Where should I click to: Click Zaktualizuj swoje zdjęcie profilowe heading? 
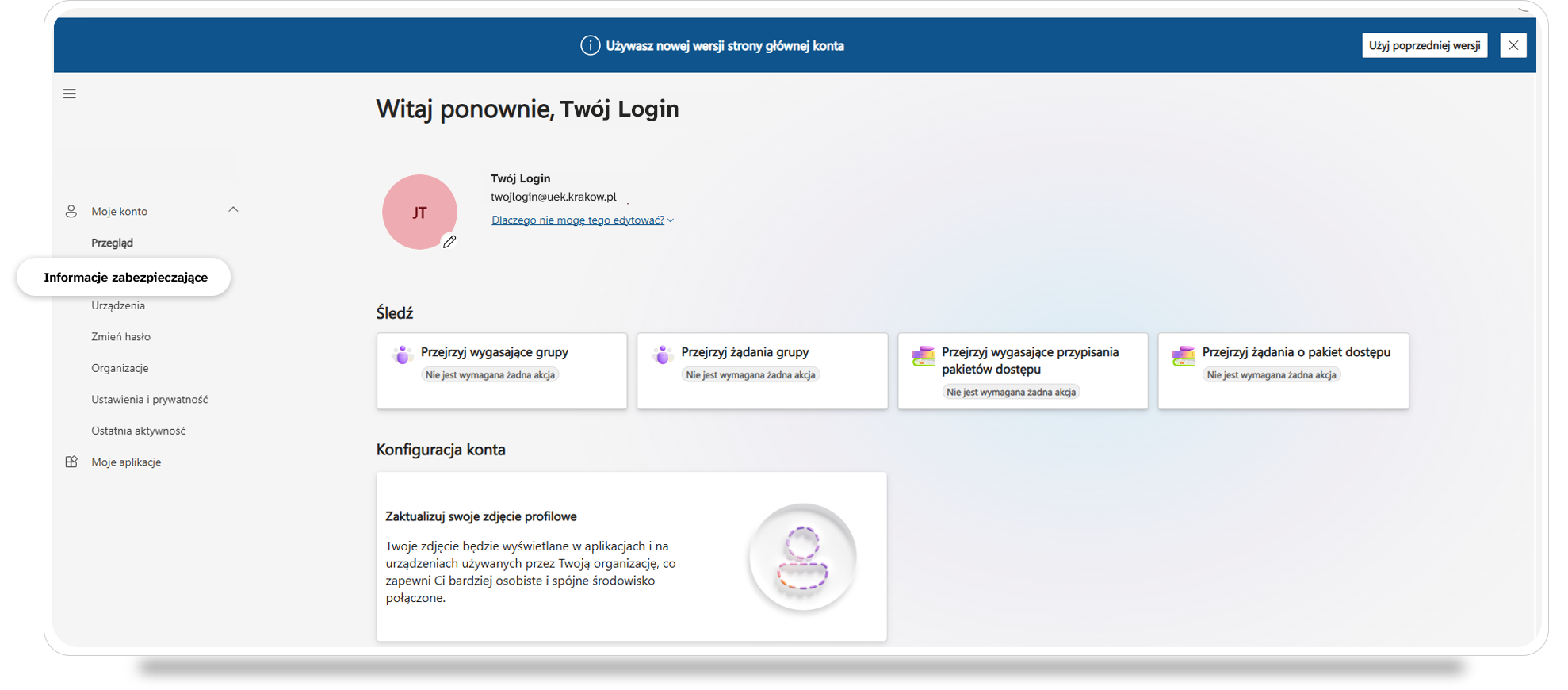[481, 516]
